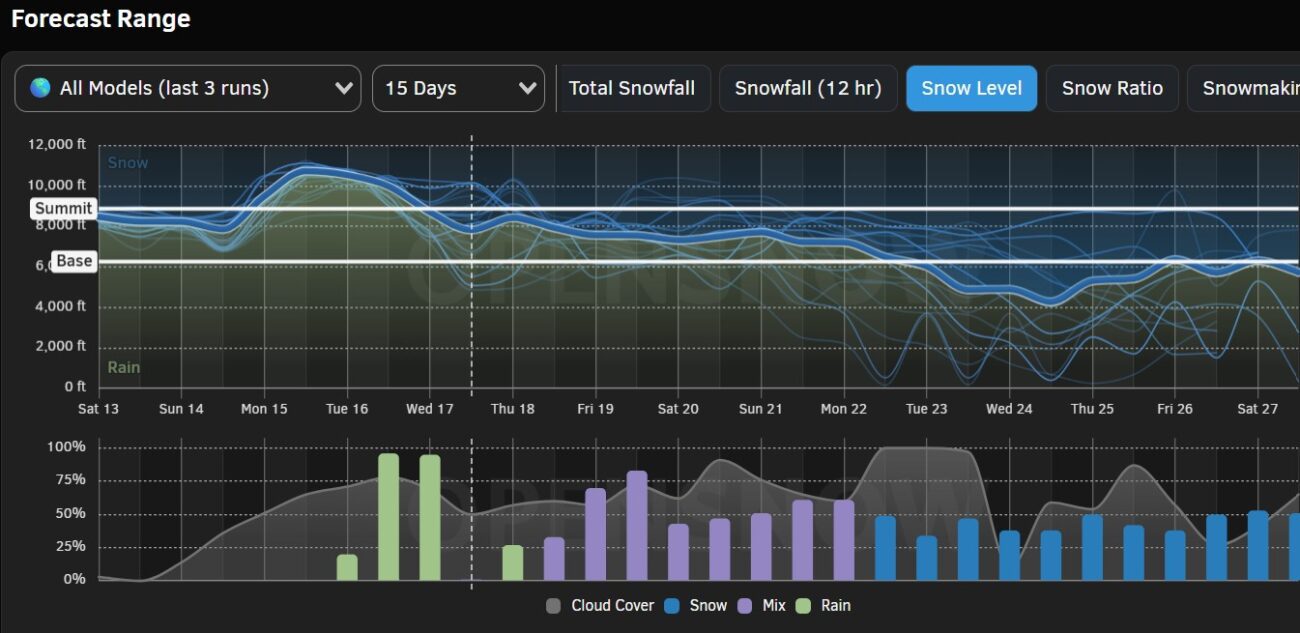This screenshot has height=633, width=1300.
Task: Click the first blue snow bar after Mon 22
Action: click(x=885, y=548)
